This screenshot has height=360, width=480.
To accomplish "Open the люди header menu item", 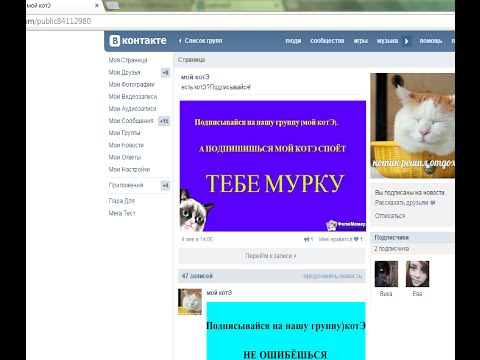I will [x=293, y=41].
